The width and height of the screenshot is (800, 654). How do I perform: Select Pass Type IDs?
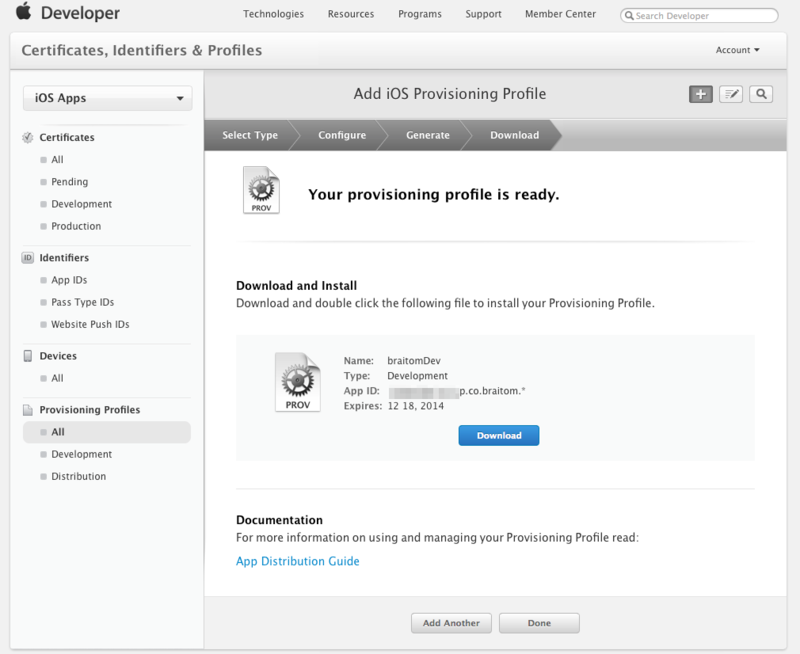point(83,302)
